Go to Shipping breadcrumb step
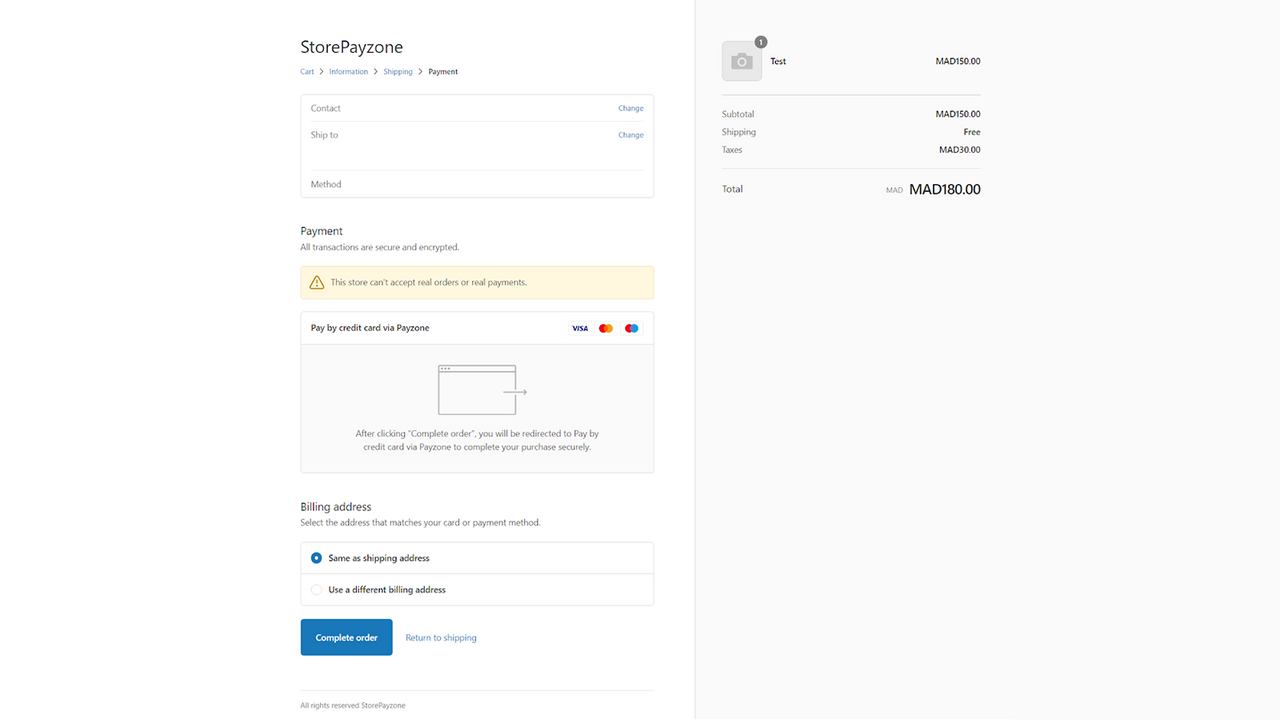 pos(398,72)
